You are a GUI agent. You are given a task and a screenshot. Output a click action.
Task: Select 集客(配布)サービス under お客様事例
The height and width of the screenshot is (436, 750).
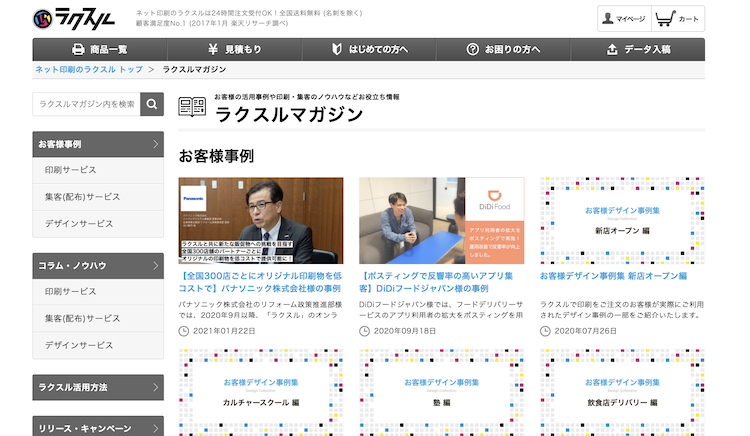tap(98, 197)
